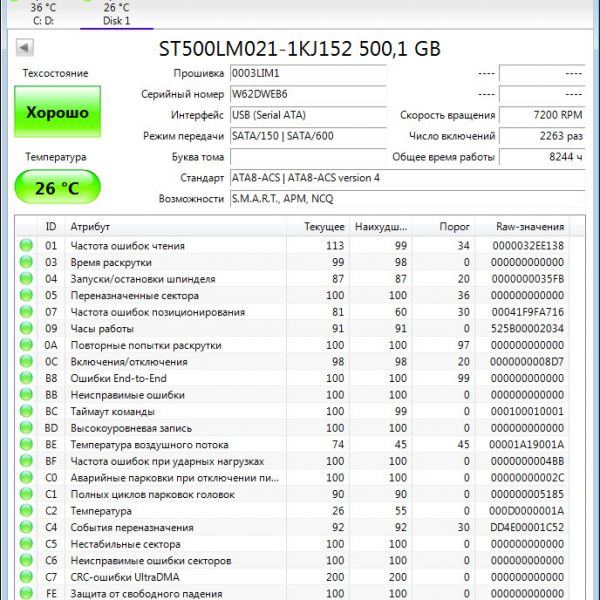Open the Хорошо health status button
The height and width of the screenshot is (600, 600).
coord(57,112)
